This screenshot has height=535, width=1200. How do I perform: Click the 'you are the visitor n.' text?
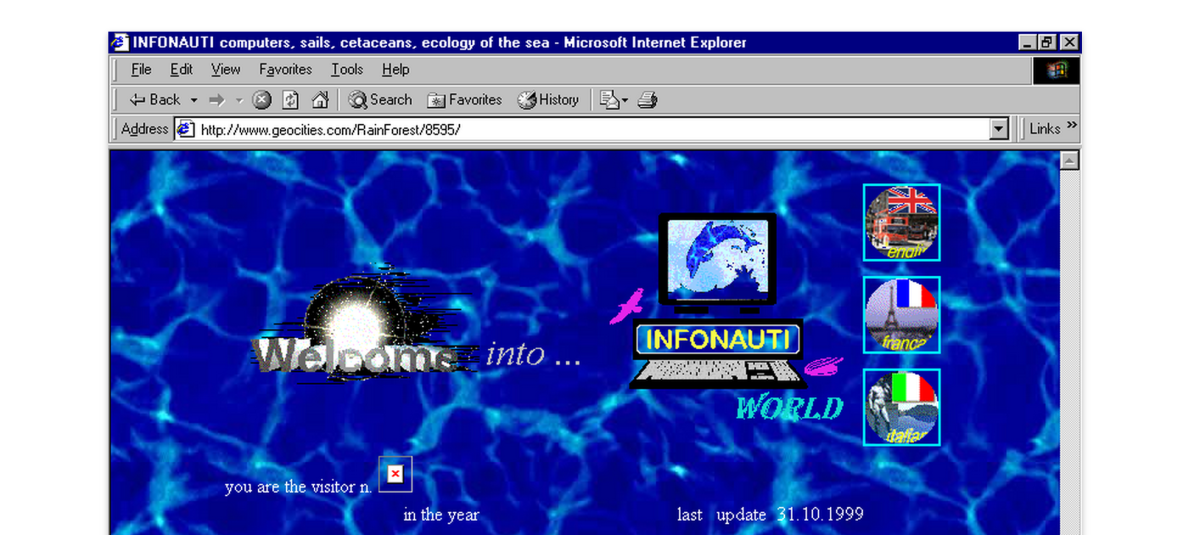click(x=299, y=487)
